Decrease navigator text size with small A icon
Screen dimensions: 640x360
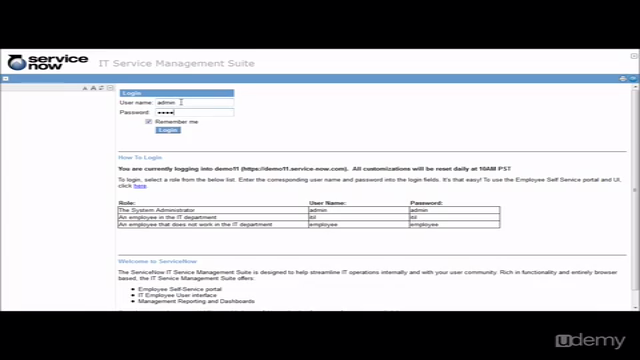85,88
